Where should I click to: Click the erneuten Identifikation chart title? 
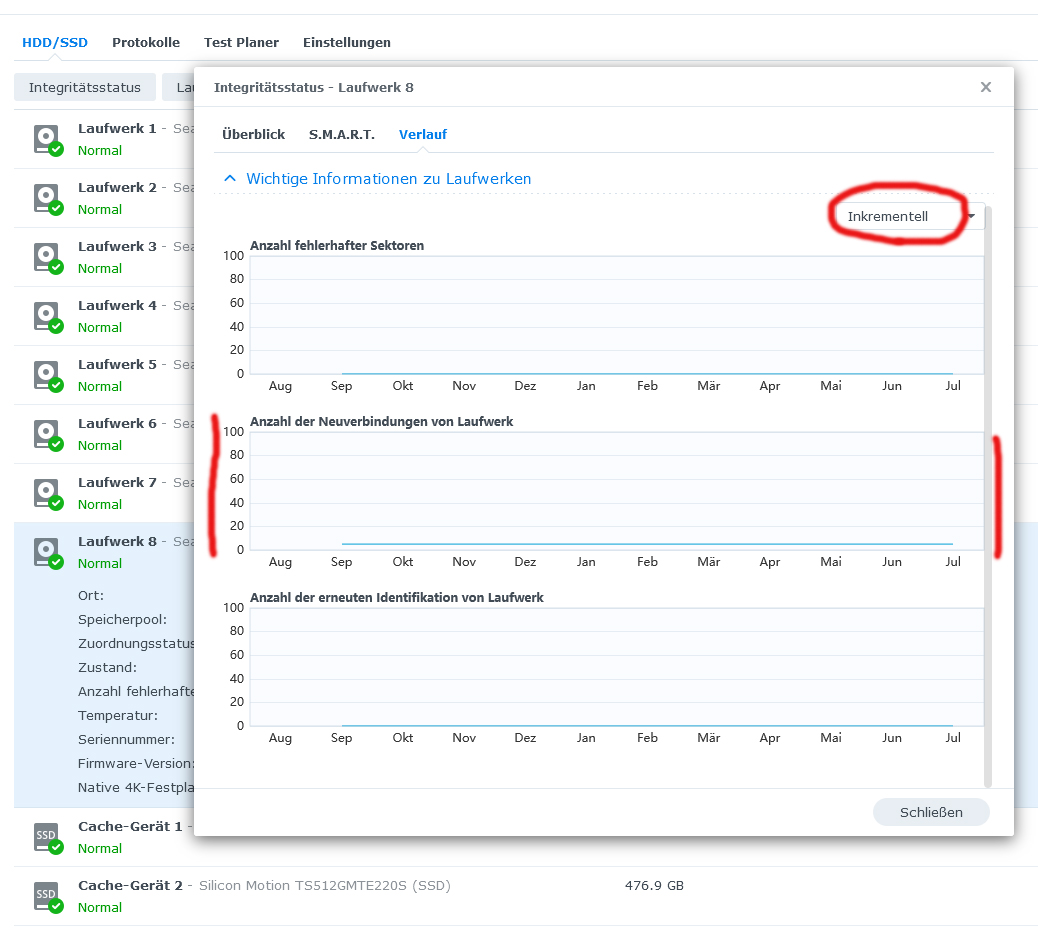click(397, 598)
